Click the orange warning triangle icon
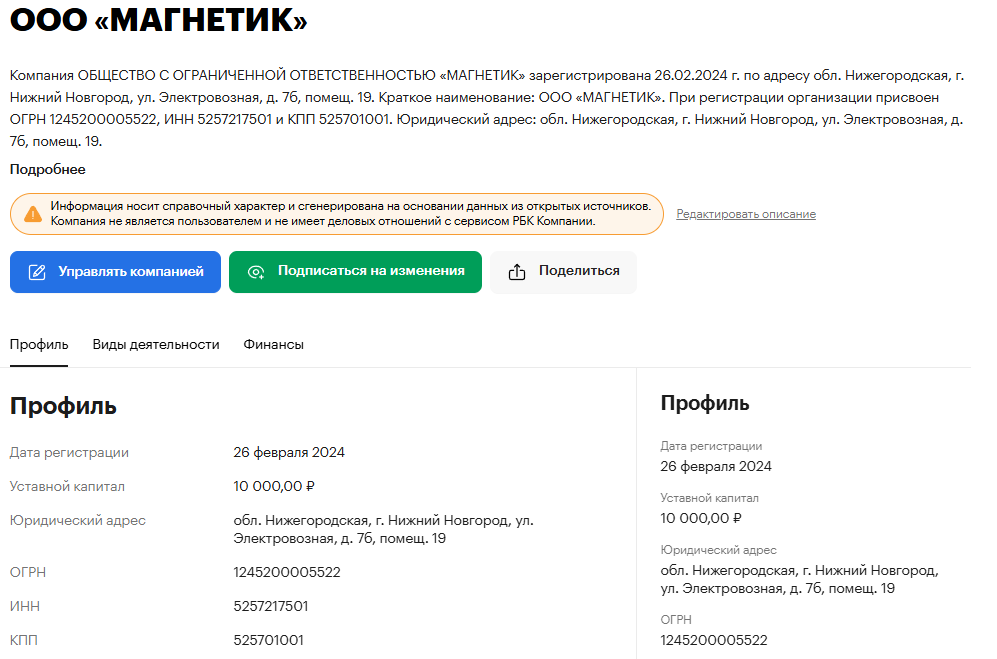This screenshot has height=659, width=997. [33, 214]
